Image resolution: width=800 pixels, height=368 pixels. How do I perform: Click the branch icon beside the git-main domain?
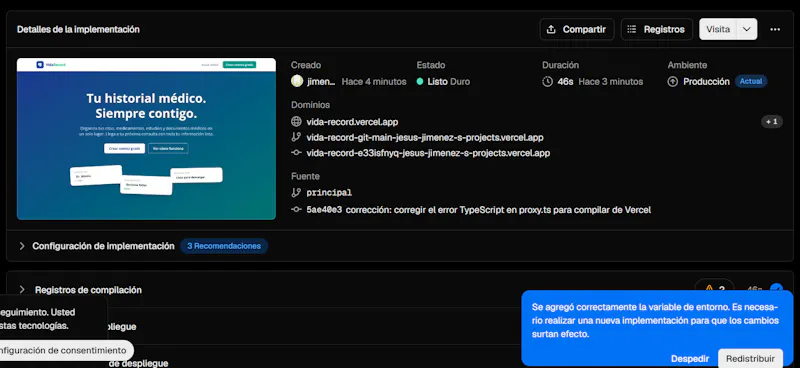tap(296, 137)
